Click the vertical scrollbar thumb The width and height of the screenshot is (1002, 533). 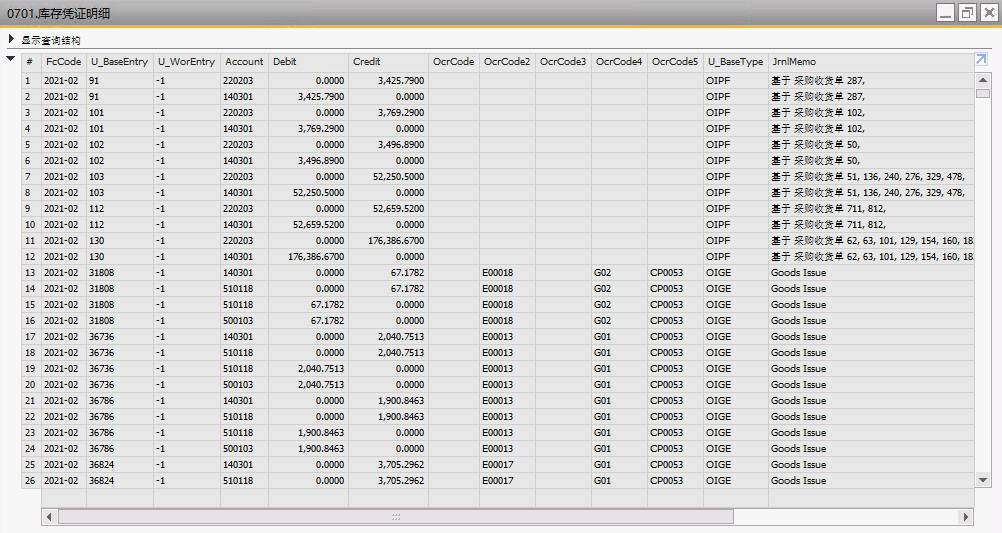(x=983, y=93)
